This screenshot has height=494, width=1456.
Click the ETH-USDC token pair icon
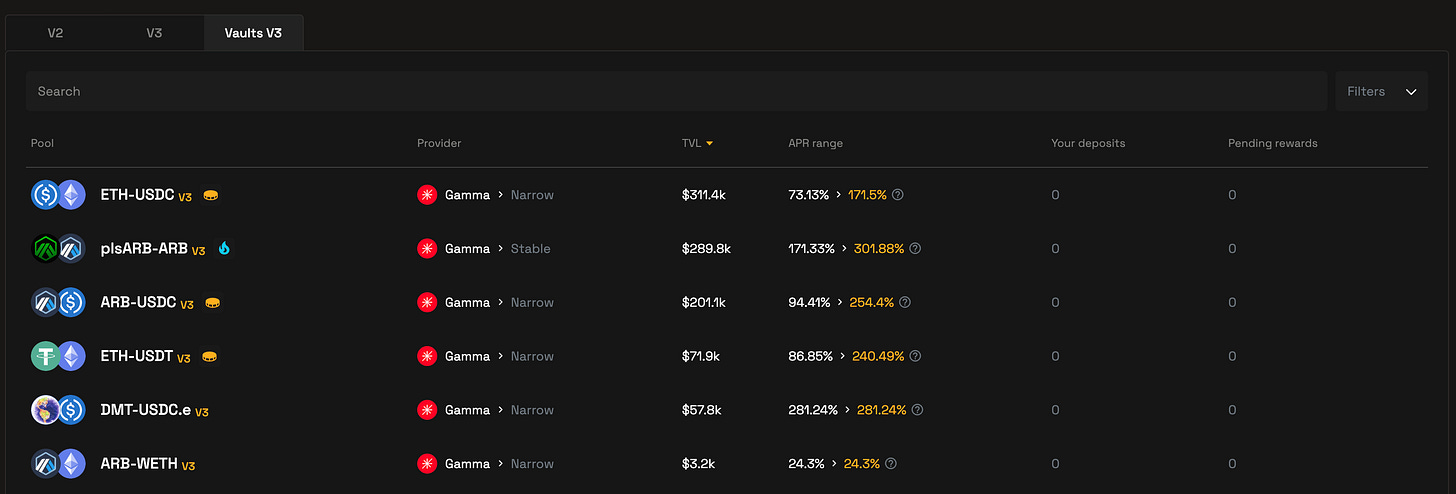[x=59, y=195]
